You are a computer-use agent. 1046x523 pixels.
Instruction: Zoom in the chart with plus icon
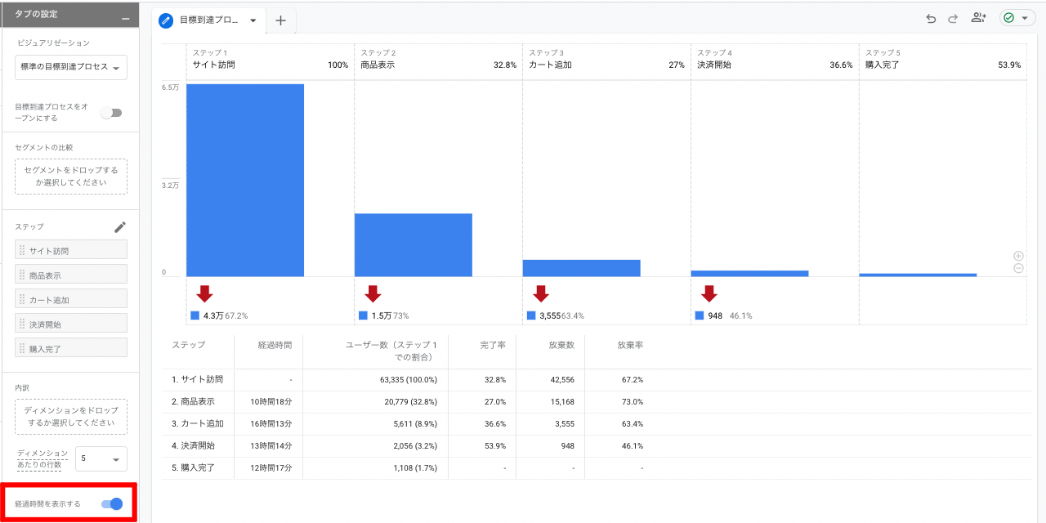[x=1018, y=256]
